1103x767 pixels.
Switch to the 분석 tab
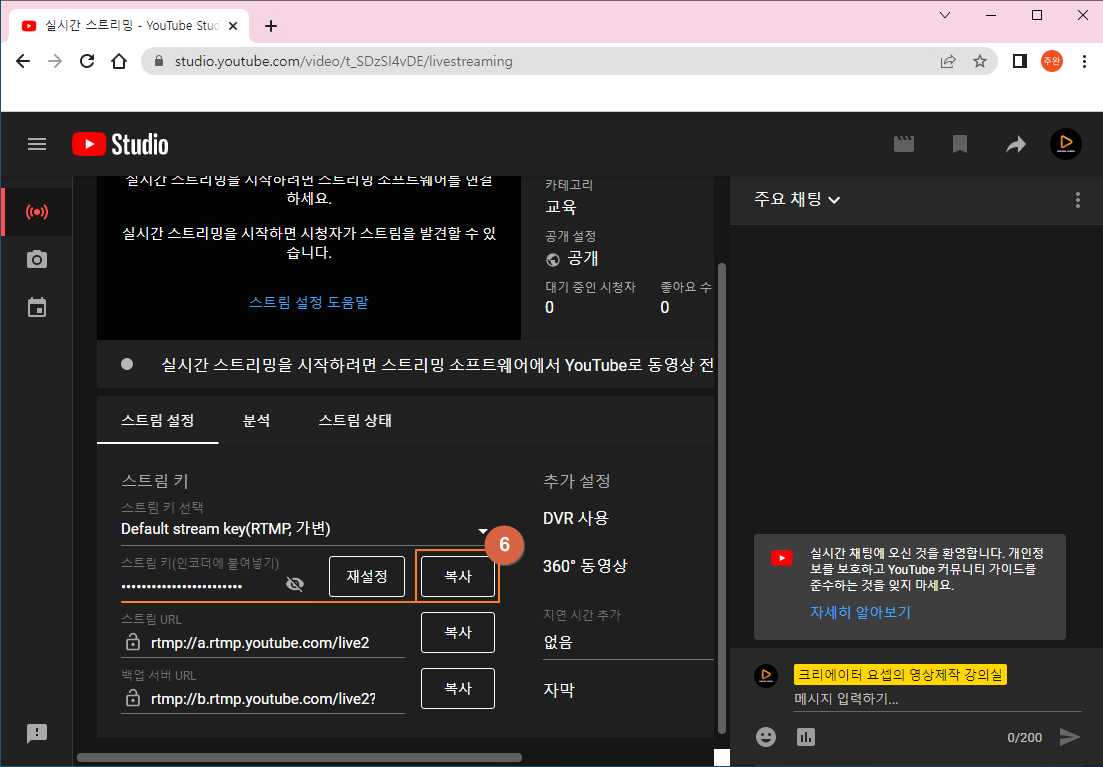[256, 420]
